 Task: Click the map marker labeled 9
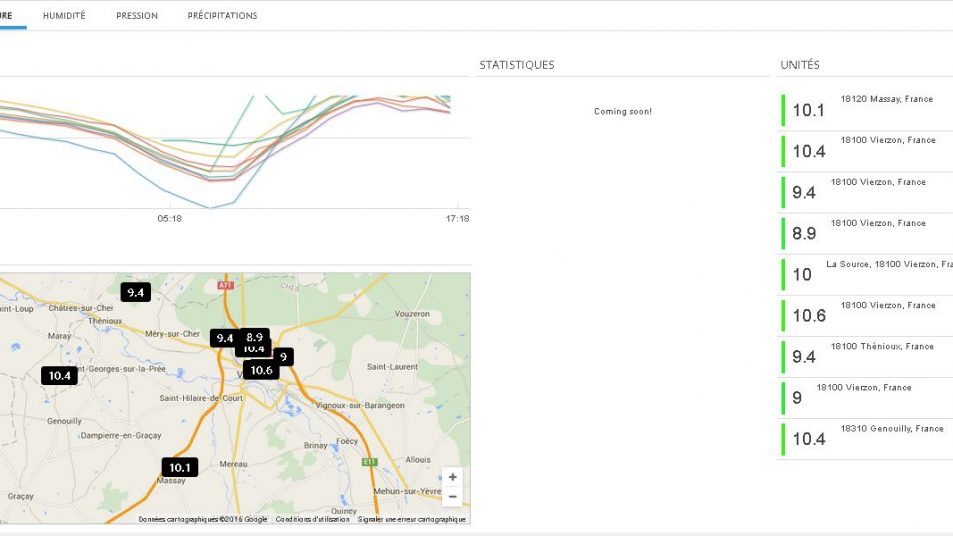pos(283,356)
